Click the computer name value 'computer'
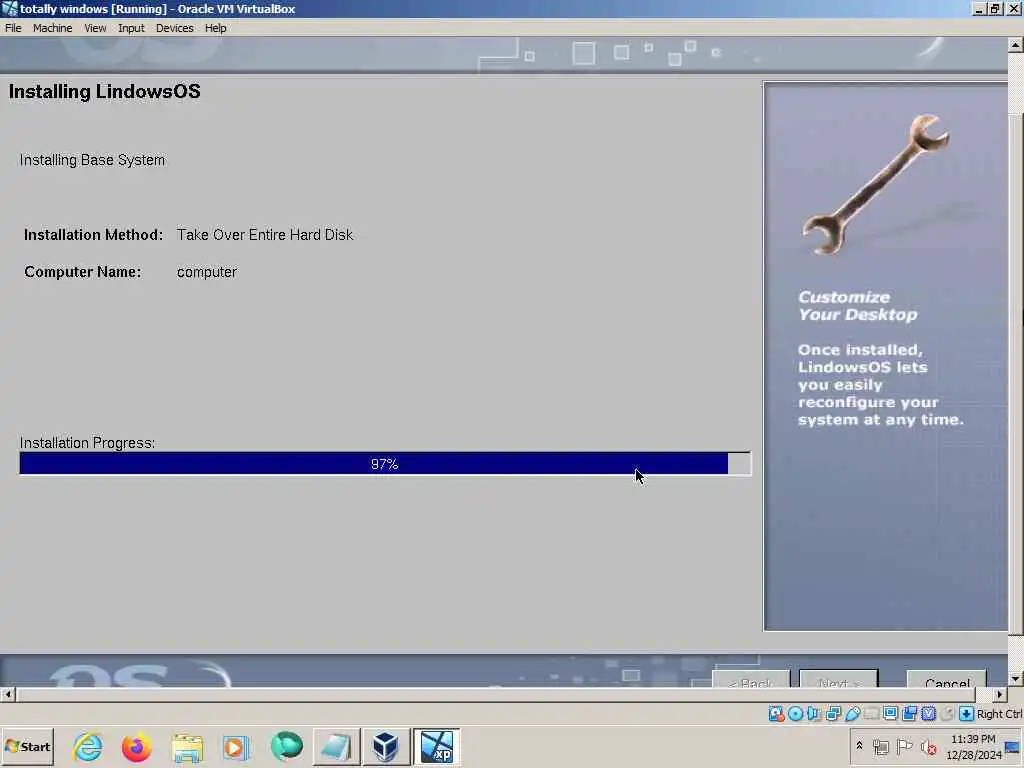 click(206, 272)
